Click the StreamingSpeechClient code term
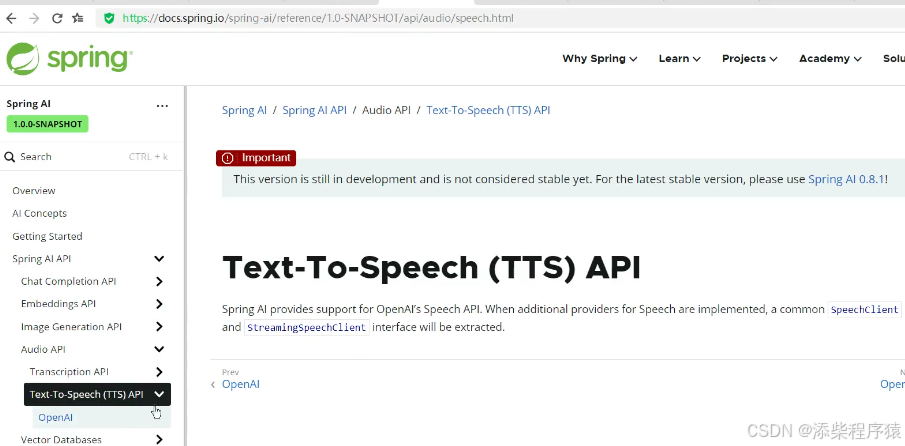The height and width of the screenshot is (446, 905). 306,328
